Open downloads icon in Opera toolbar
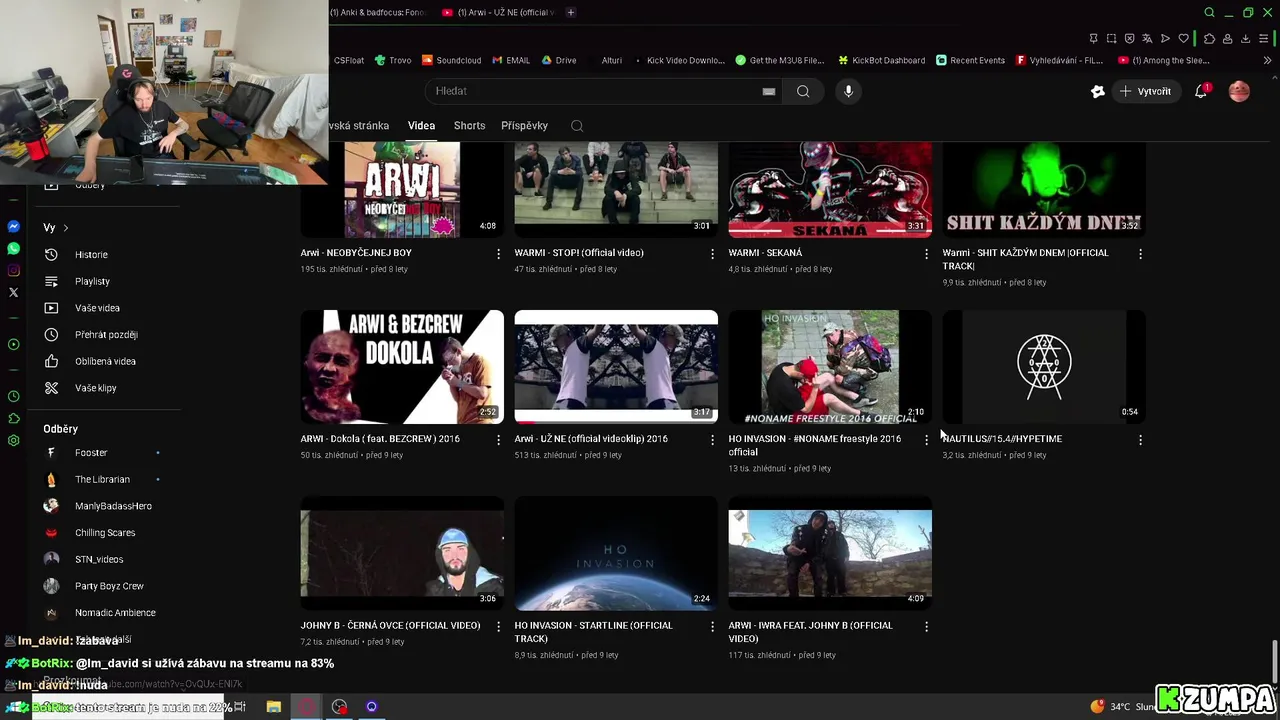 click(x=1245, y=39)
